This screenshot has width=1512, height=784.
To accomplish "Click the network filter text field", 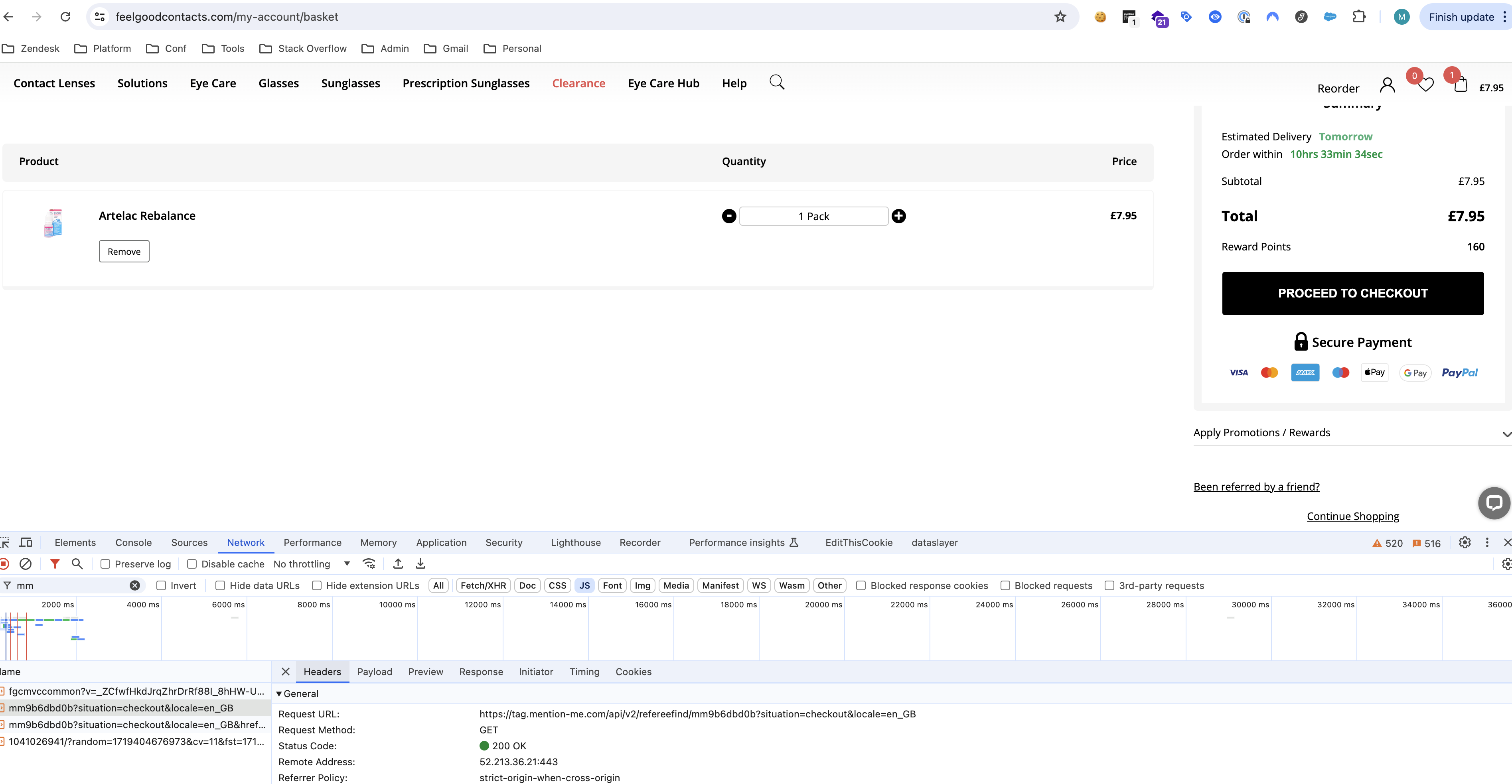I will point(71,585).
